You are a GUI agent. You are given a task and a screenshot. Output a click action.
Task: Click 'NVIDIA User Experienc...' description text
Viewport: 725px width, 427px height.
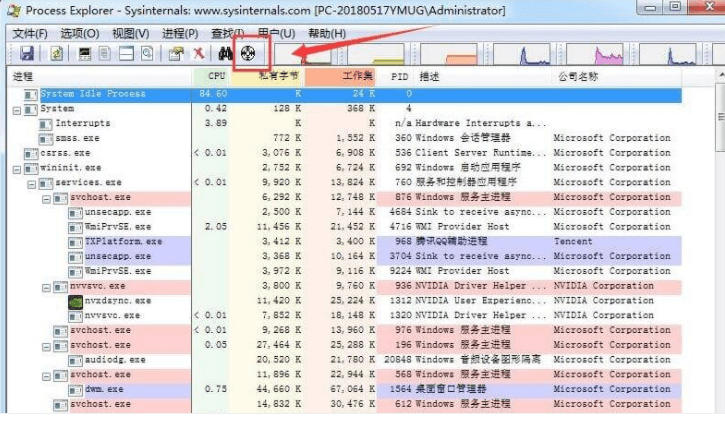tap(480, 301)
